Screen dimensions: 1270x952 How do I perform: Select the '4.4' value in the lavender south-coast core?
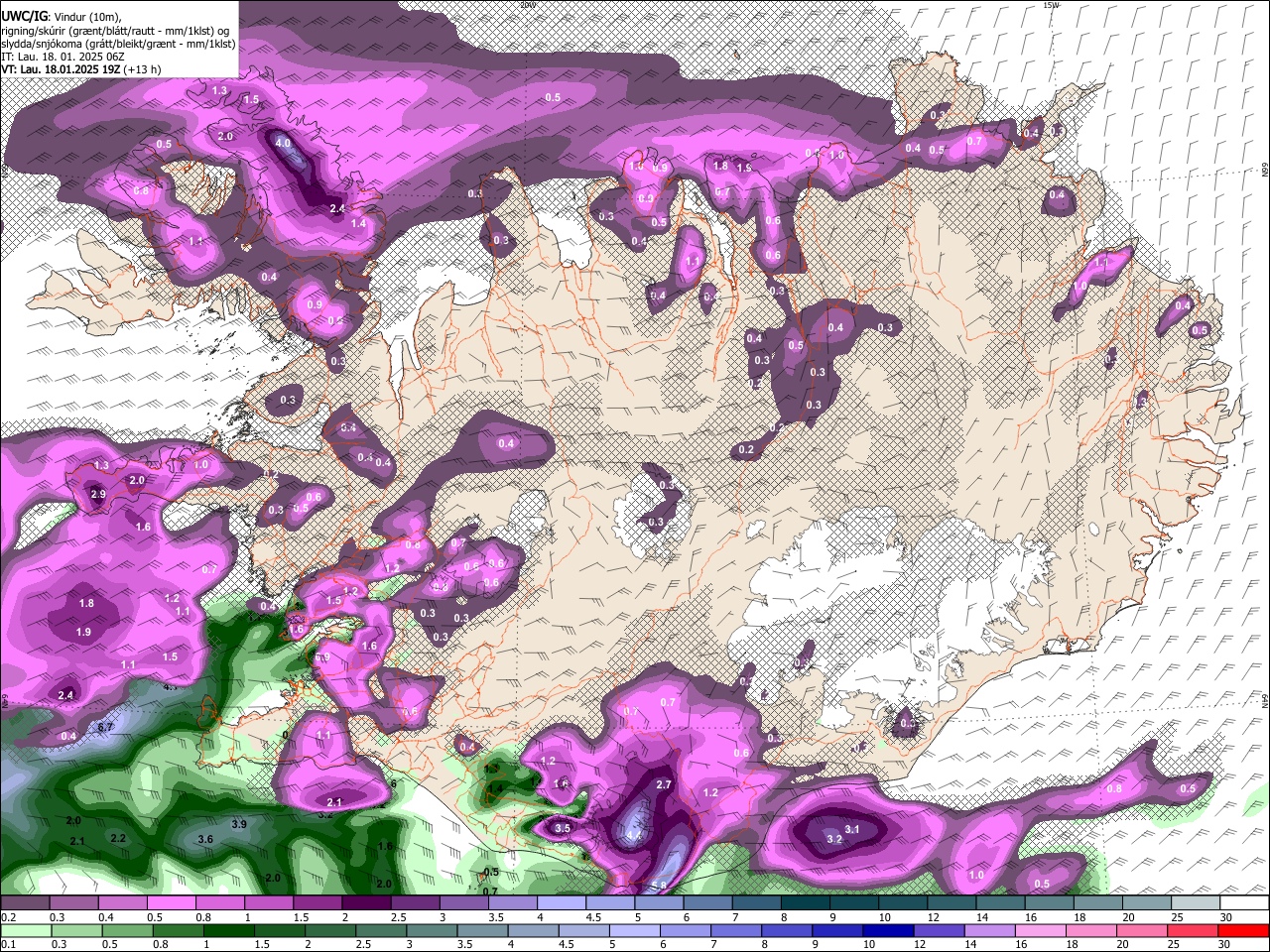(x=634, y=836)
